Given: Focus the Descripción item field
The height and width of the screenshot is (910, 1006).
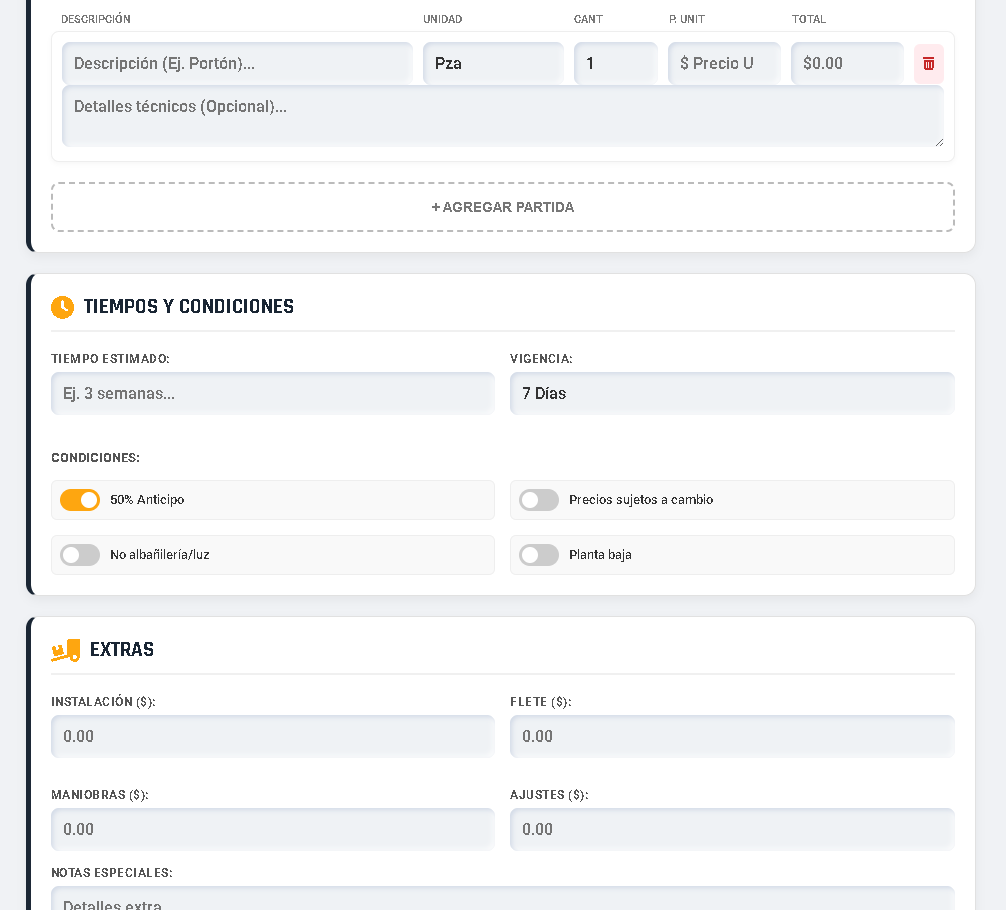Looking at the screenshot, I should click(x=237, y=64).
